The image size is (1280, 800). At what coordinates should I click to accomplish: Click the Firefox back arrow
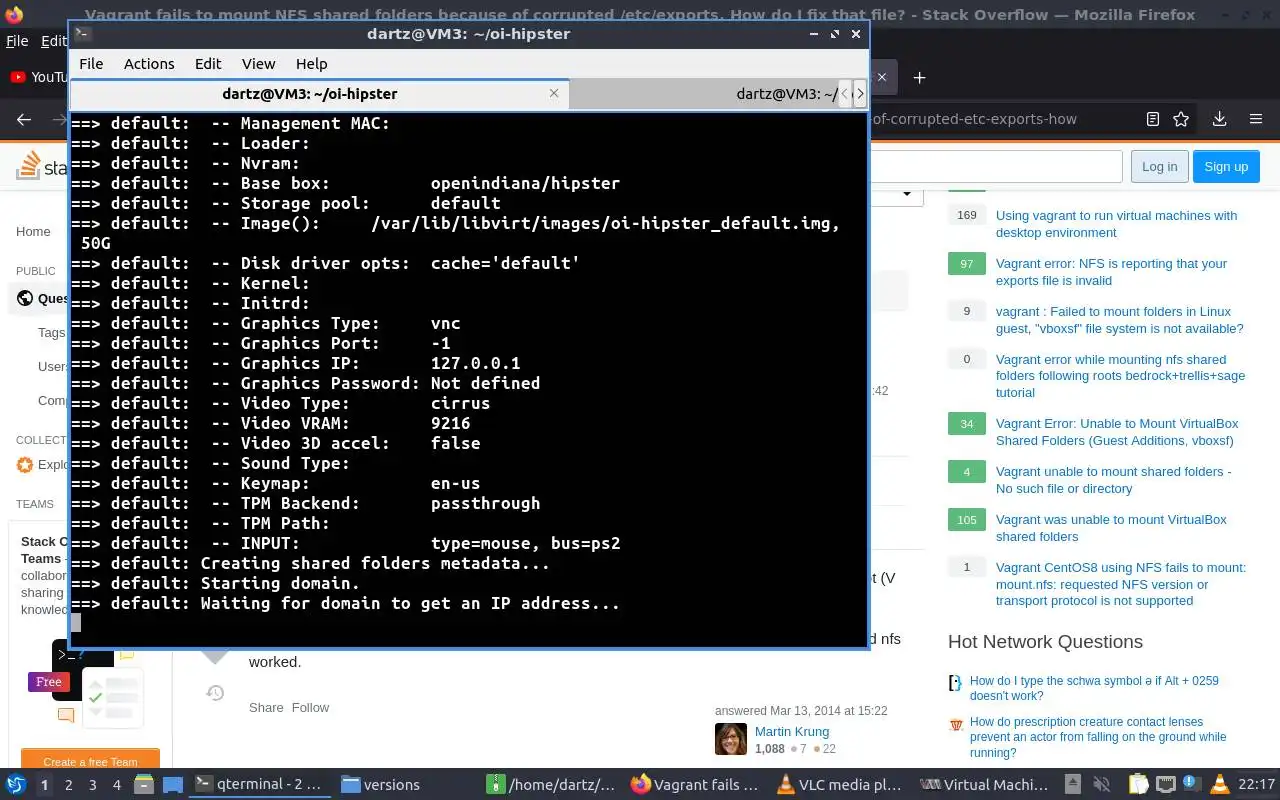(x=24, y=119)
